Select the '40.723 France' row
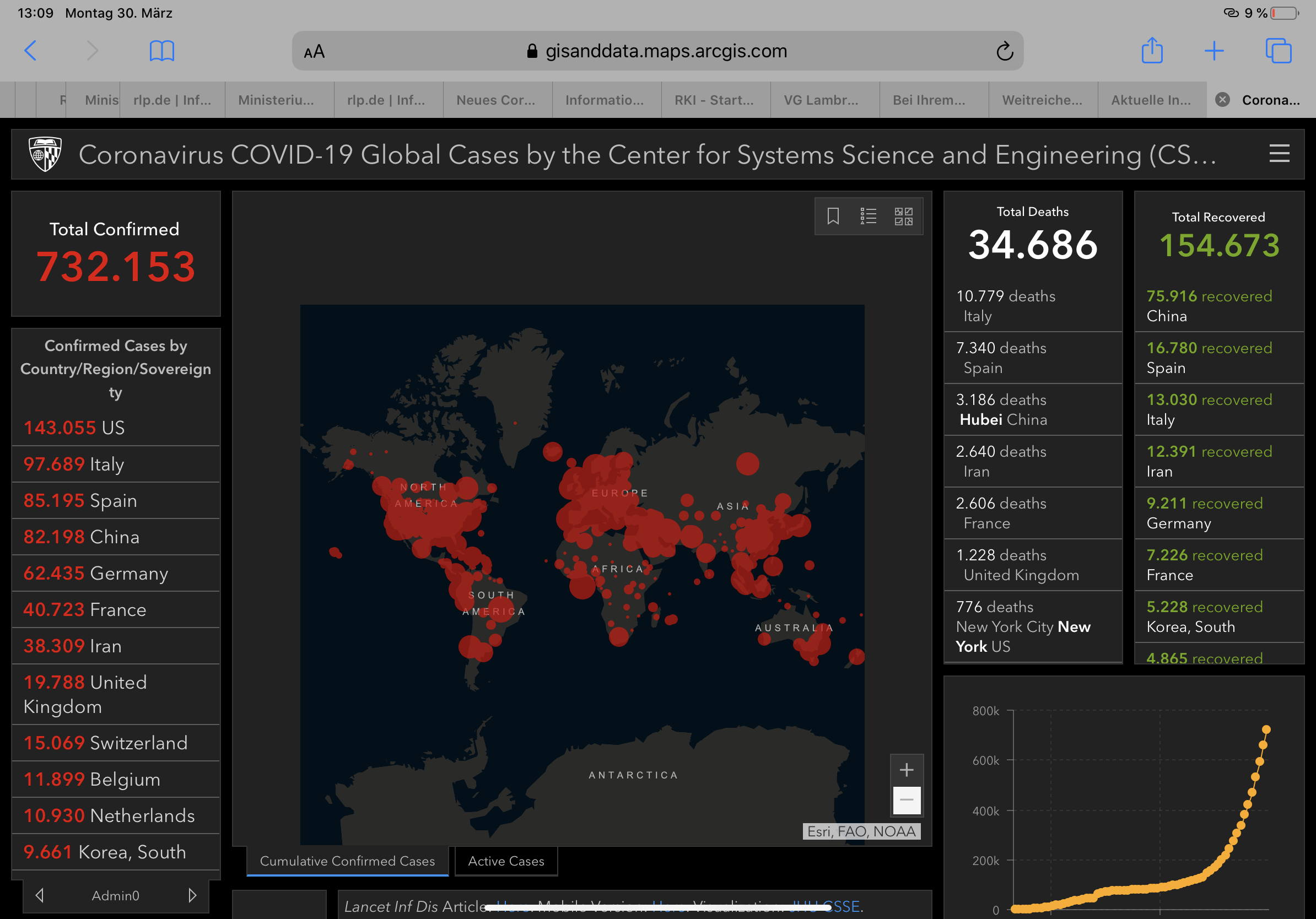Image resolution: width=1316 pixels, height=919 pixels. (116, 609)
